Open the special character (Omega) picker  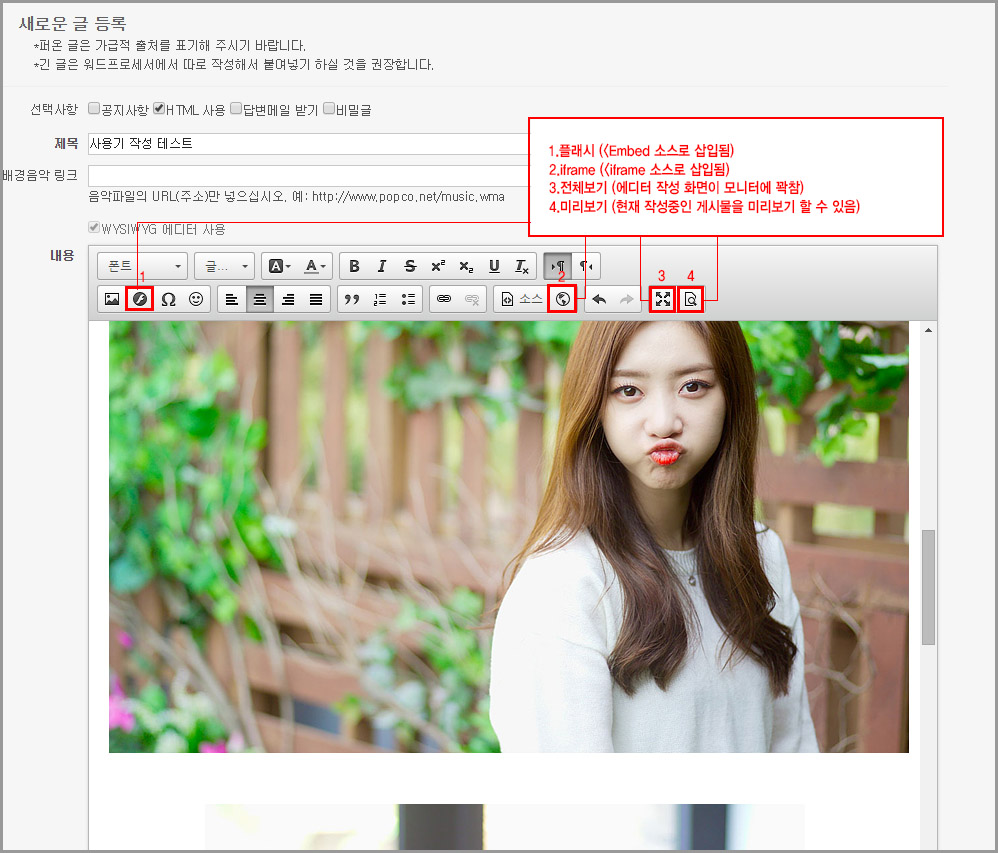click(x=168, y=299)
